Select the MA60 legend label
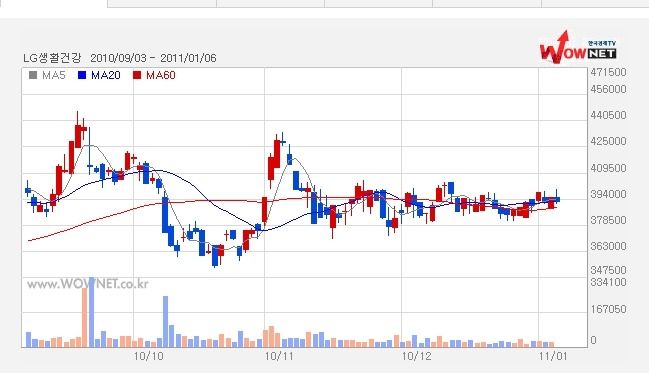This screenshot has height=373, width=649. click(x=161, y=75)
